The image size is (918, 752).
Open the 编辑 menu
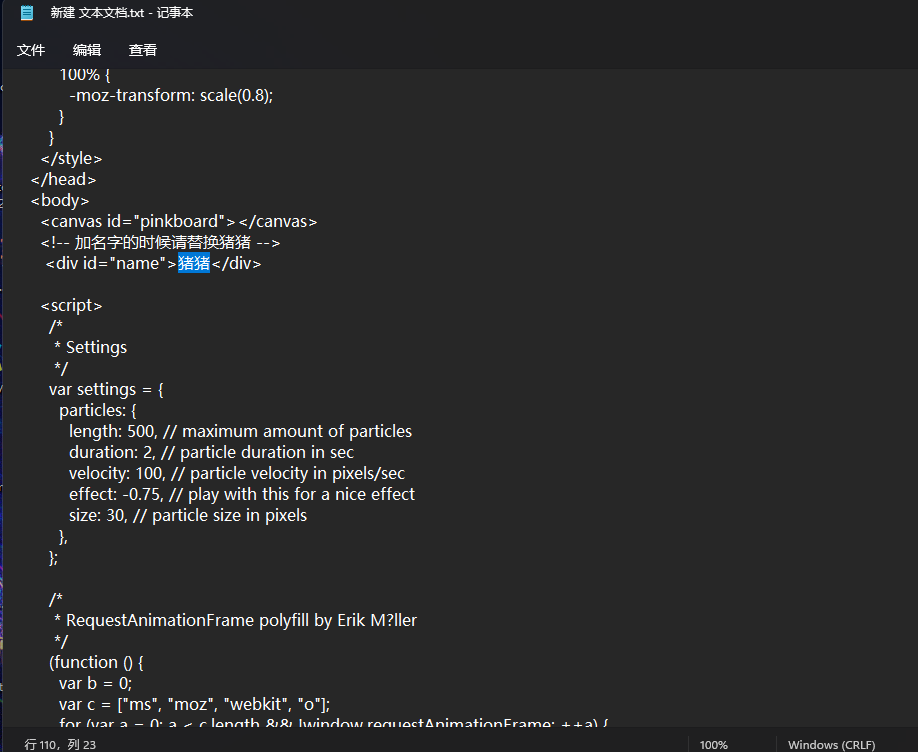point(87,50)
